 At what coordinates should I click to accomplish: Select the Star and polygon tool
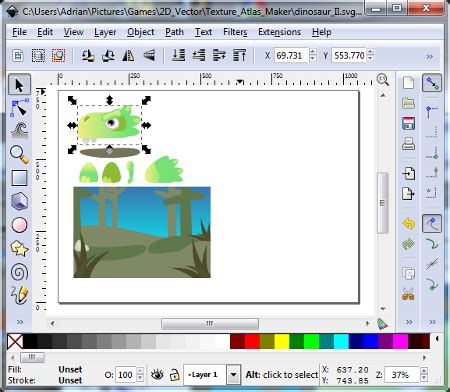19,248
